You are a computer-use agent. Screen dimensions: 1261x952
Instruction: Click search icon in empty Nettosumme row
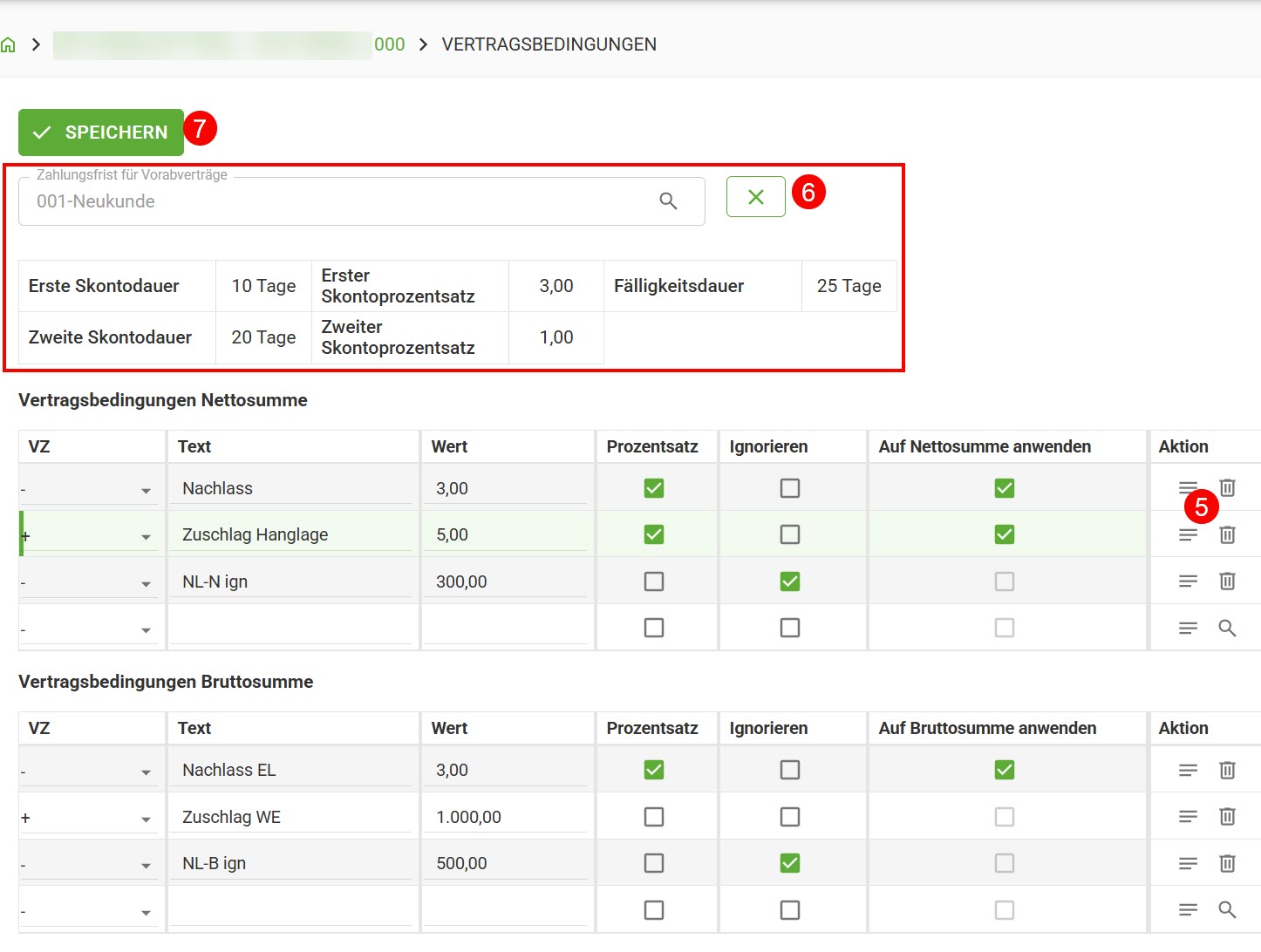[1227, 628]
